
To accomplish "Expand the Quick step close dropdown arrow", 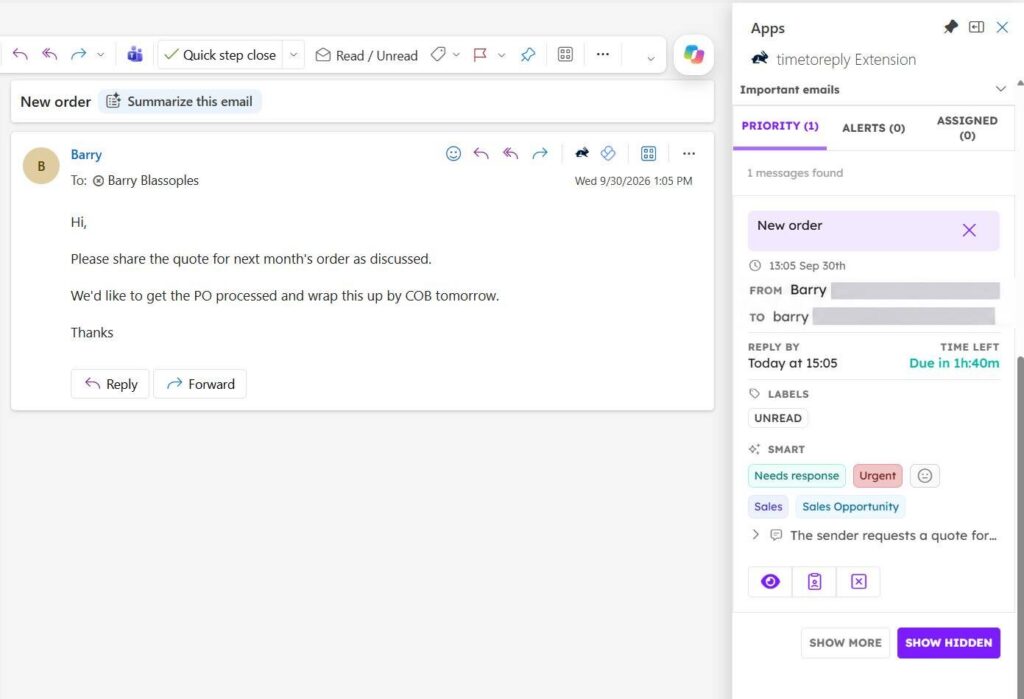I will coord(293,55).
